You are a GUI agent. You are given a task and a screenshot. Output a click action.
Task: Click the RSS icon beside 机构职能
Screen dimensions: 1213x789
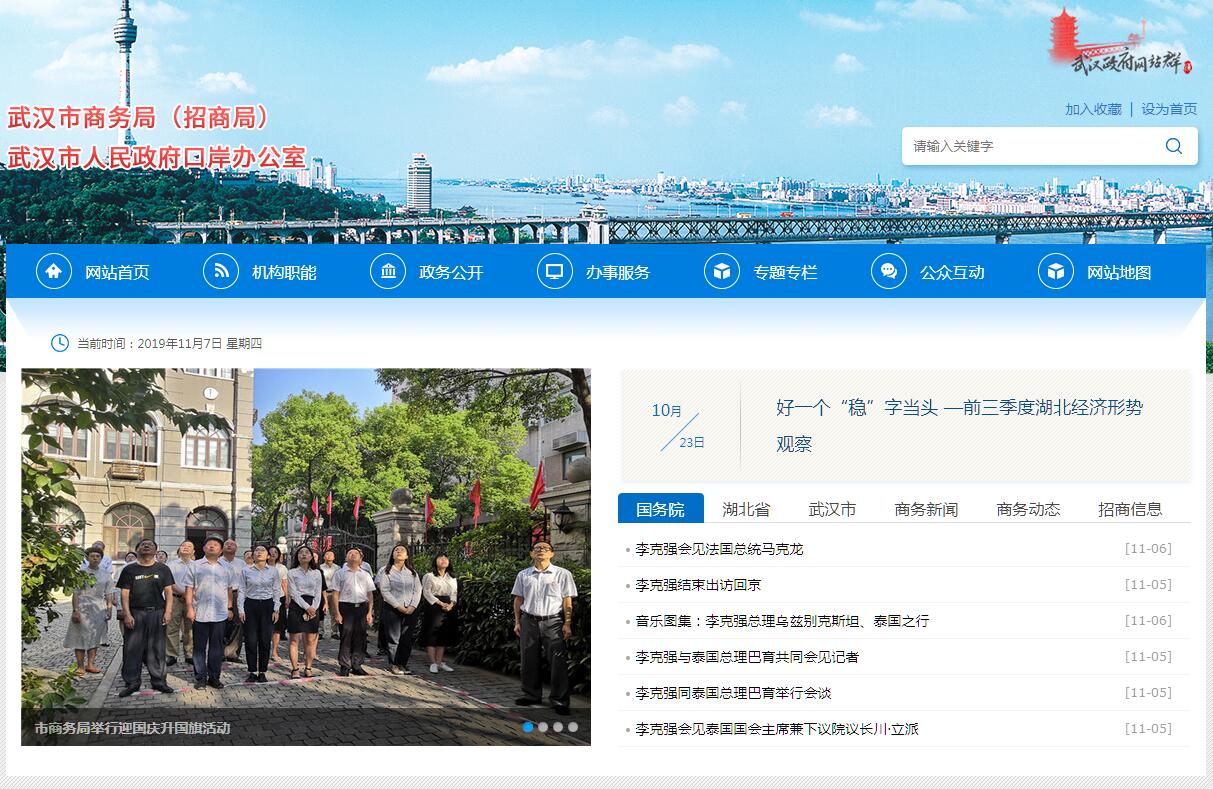coord(221,271)
